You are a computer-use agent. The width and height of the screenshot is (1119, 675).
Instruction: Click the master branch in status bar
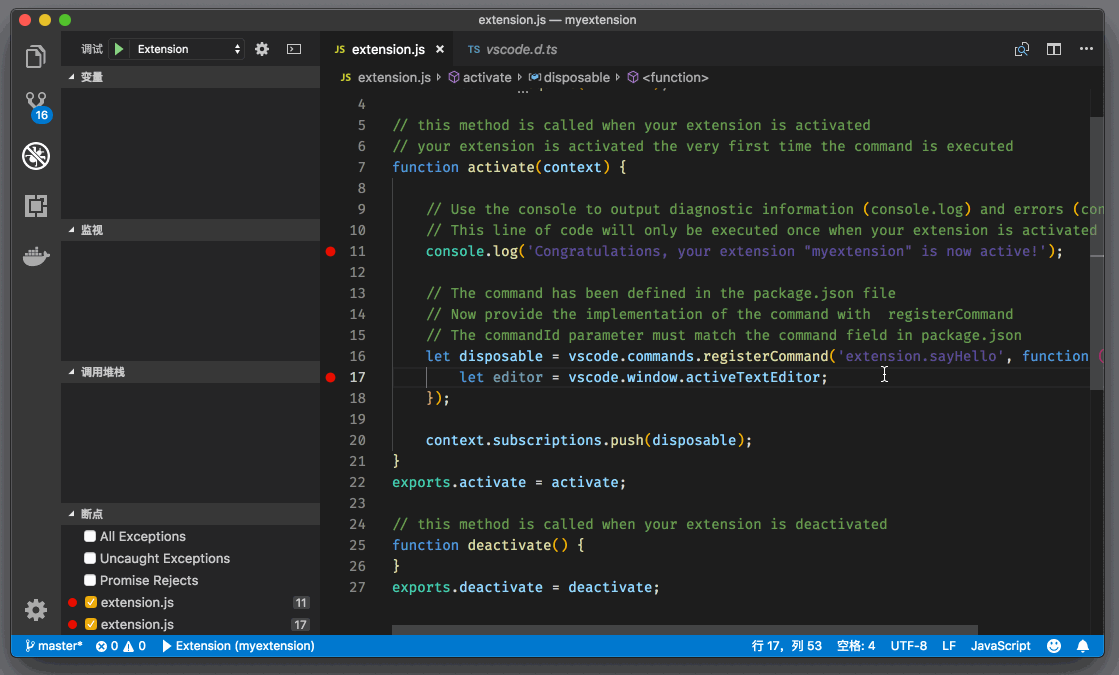click(55, 646)
